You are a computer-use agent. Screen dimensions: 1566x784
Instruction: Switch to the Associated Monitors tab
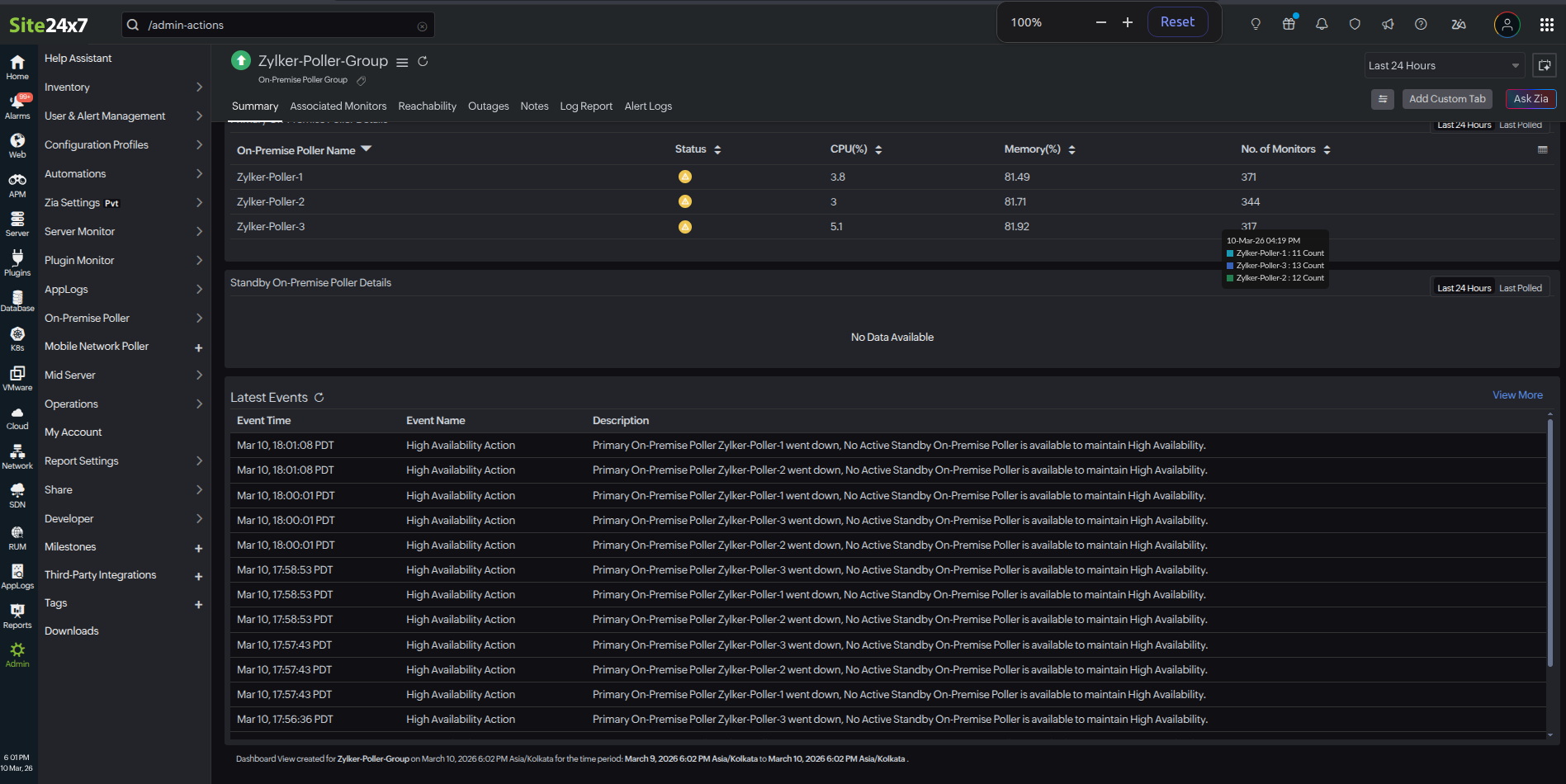[338, 106]
